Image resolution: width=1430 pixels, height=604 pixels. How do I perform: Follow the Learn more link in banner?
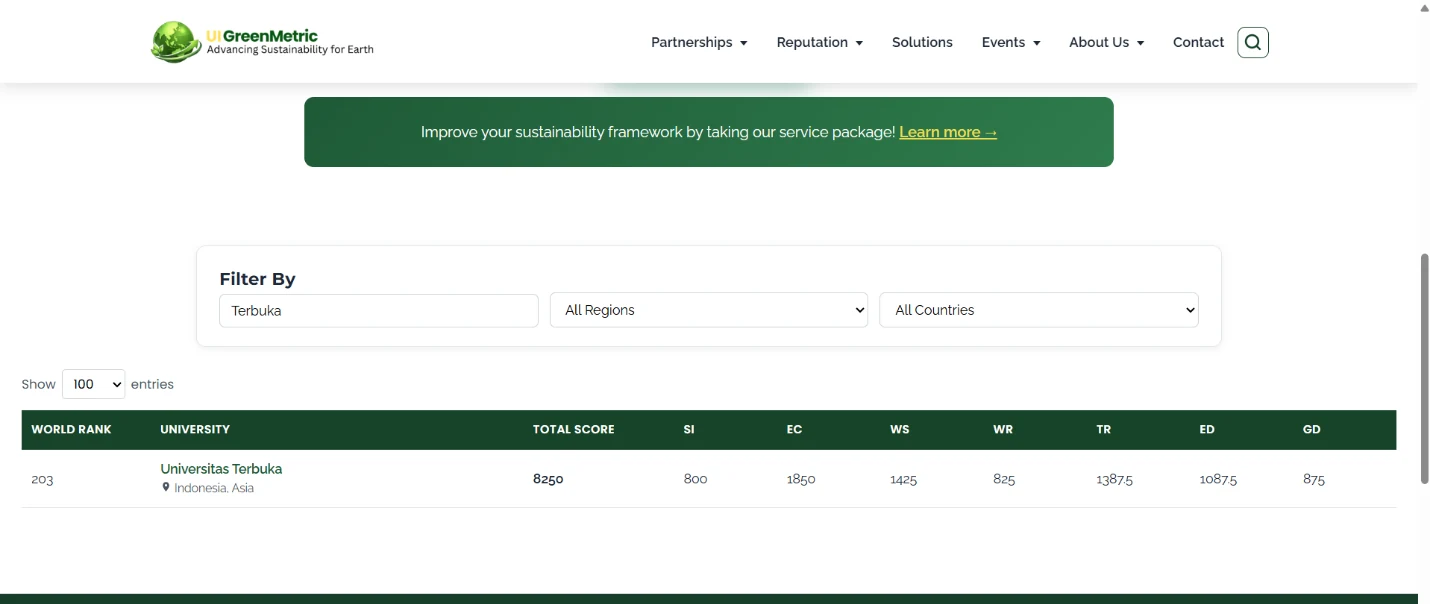click(948, 132)
